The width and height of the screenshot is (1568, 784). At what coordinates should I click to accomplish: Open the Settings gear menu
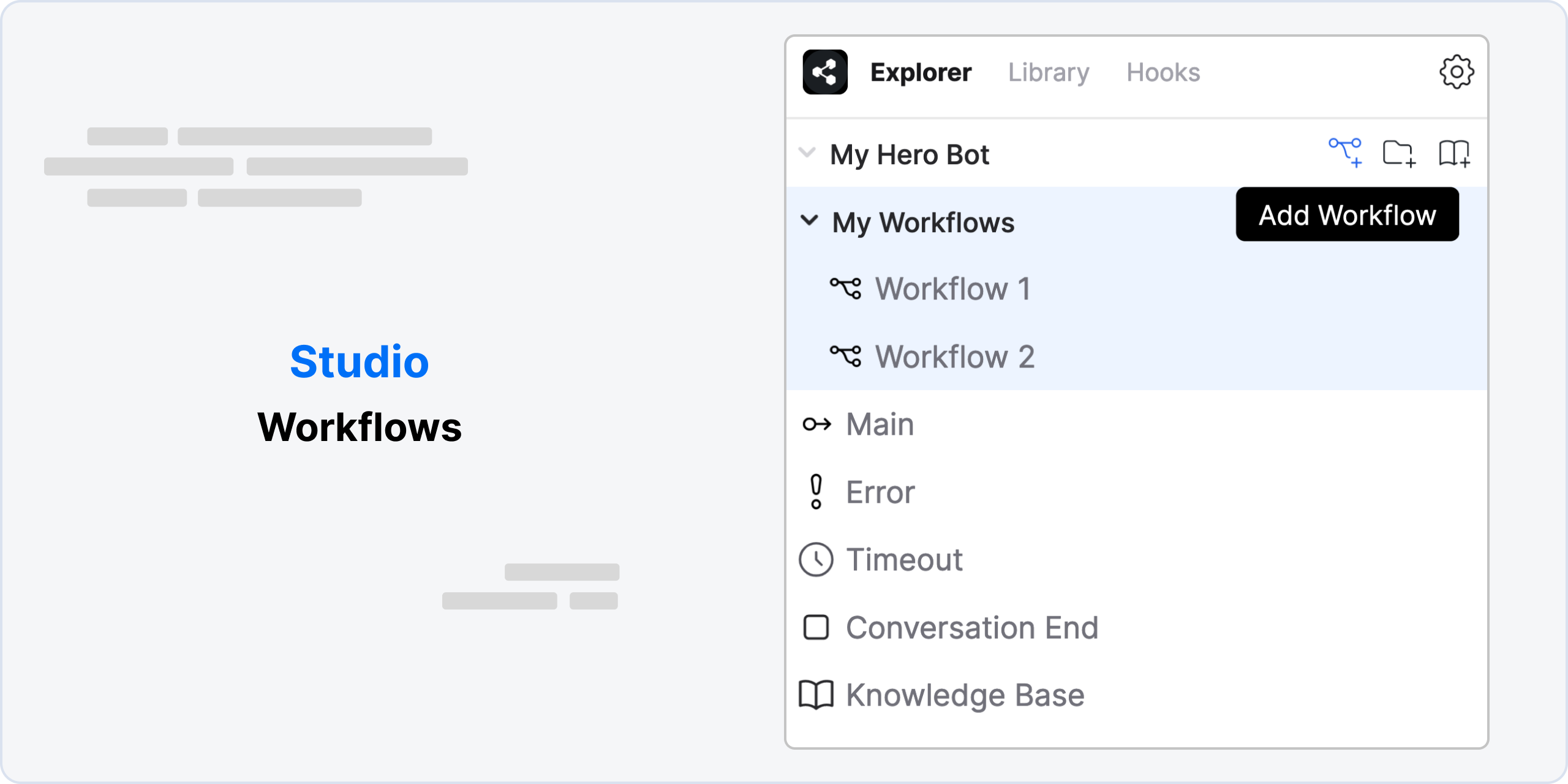tap(1455, 72)
